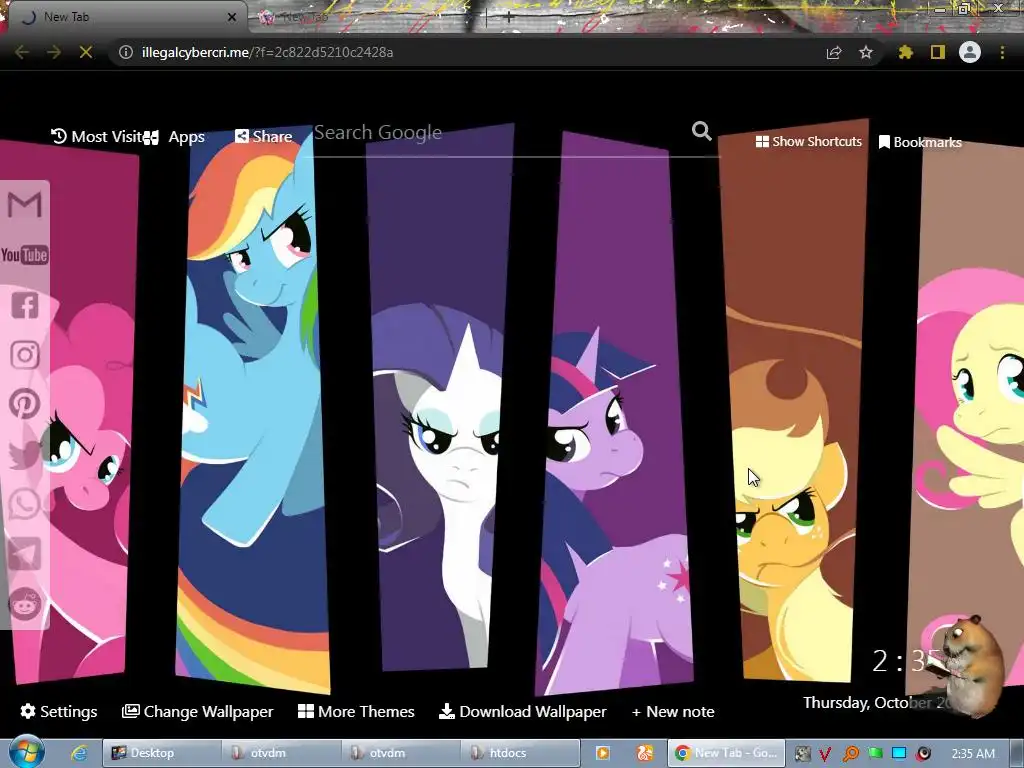Switch to htdocs taskbar window

coord(520,753)
